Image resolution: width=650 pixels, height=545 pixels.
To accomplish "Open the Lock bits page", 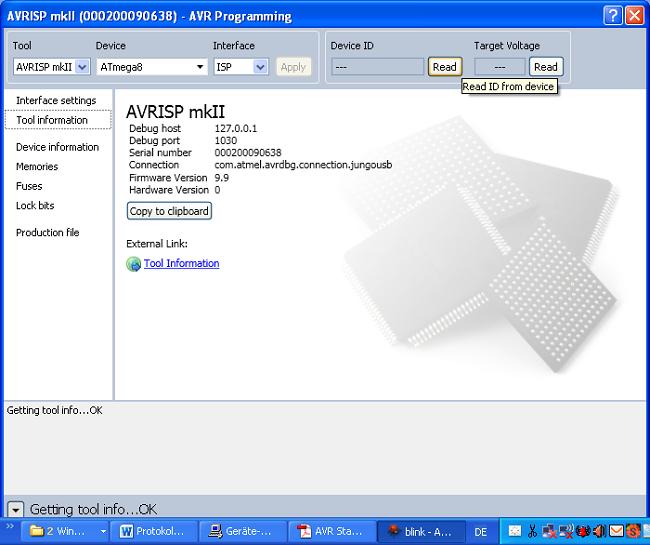I will tap(35, 205).
